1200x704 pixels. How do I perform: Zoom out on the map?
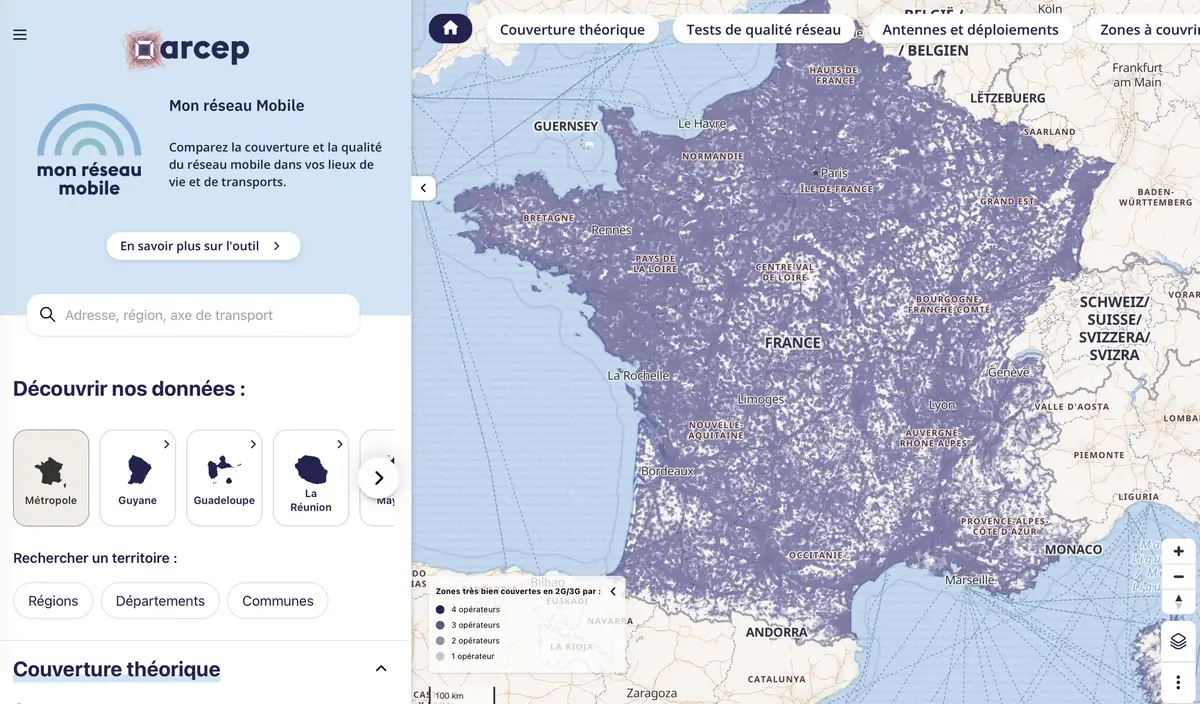[x=1179, y=576]
